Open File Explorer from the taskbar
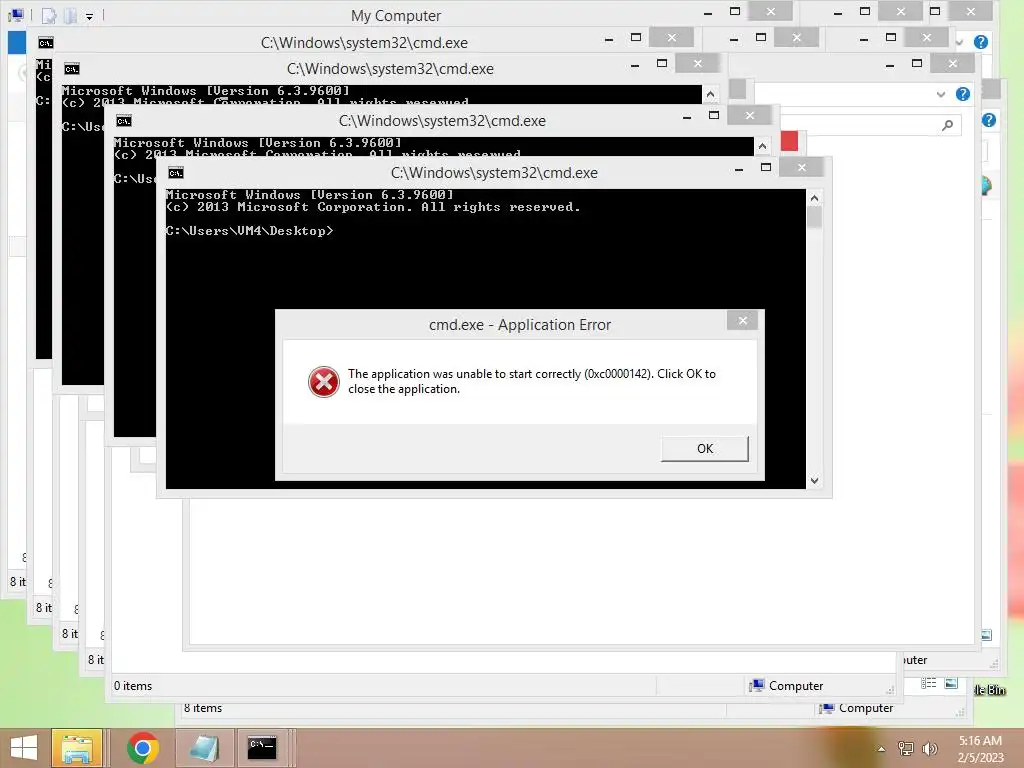The width and height of the screenshot is (1024, 768). click(x=76, y=748)
